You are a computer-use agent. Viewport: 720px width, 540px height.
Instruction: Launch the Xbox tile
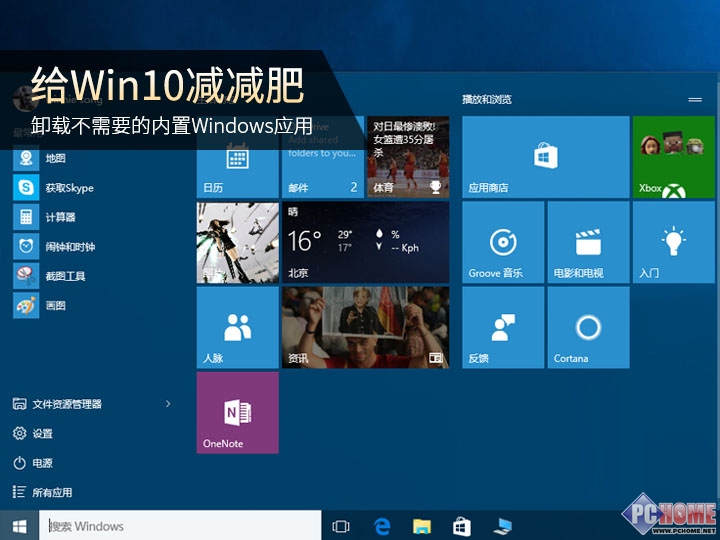click(x=674, y=157)
